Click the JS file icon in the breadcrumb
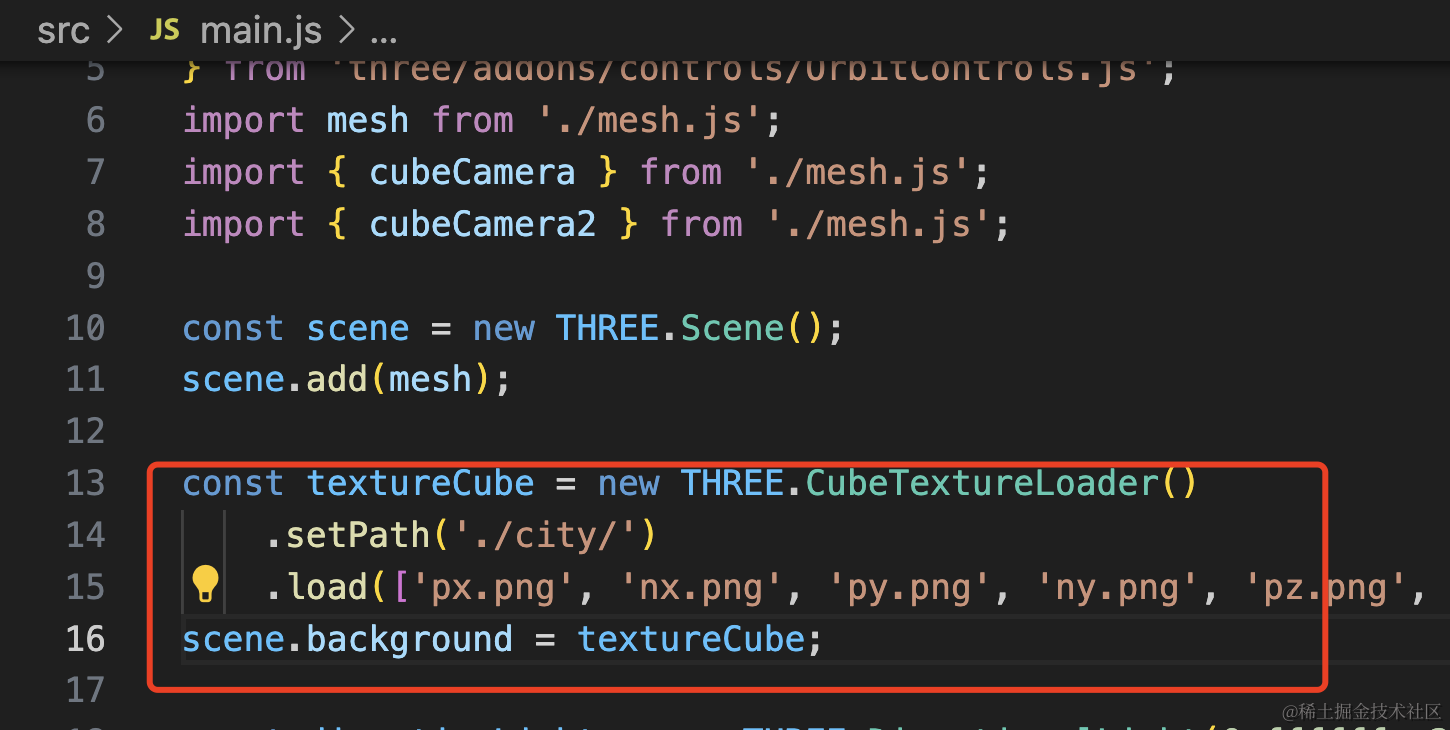 [164, 30]
